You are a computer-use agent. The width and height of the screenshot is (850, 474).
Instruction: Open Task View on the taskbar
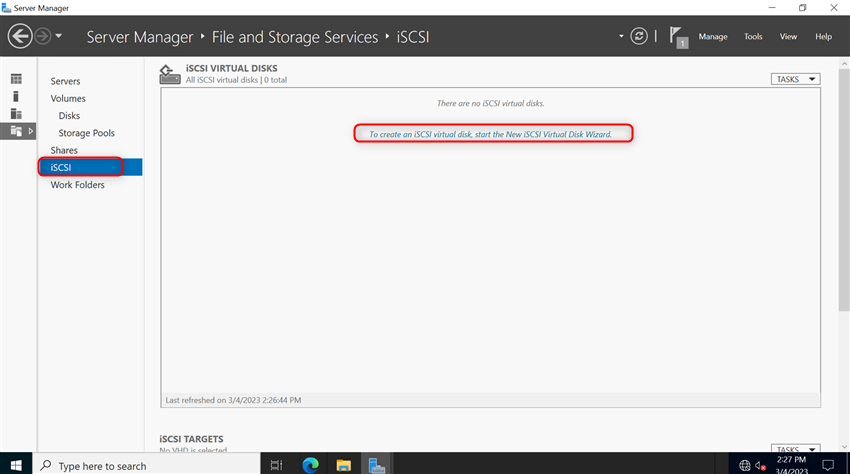276,465
